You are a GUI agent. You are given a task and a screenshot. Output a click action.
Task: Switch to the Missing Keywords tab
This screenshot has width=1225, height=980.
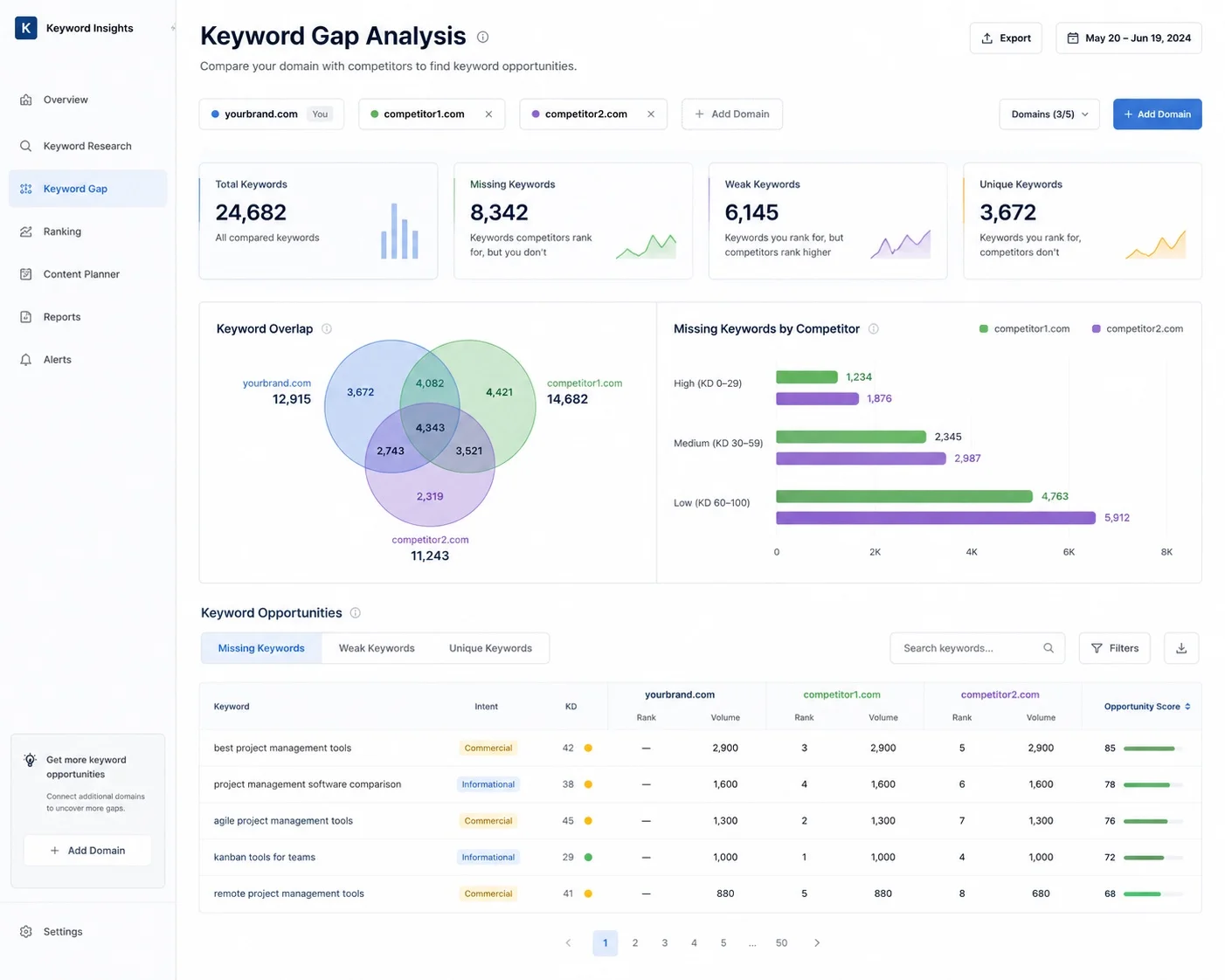coord(261,648)
